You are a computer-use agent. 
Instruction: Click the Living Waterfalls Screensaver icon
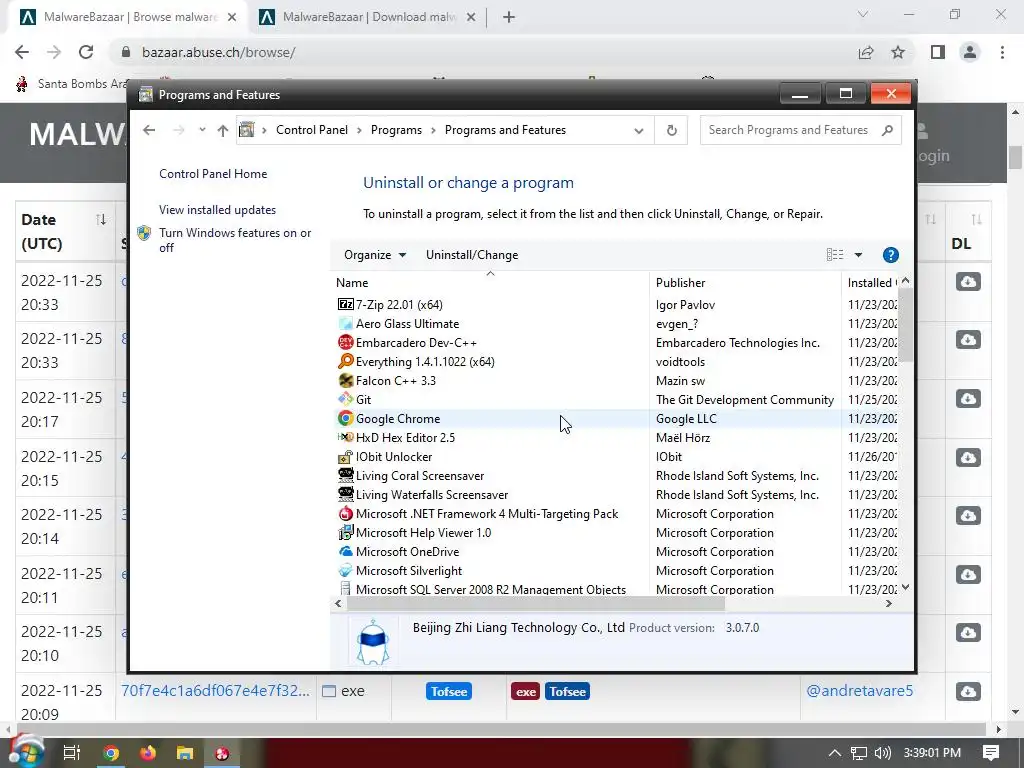tap(345, 494)
